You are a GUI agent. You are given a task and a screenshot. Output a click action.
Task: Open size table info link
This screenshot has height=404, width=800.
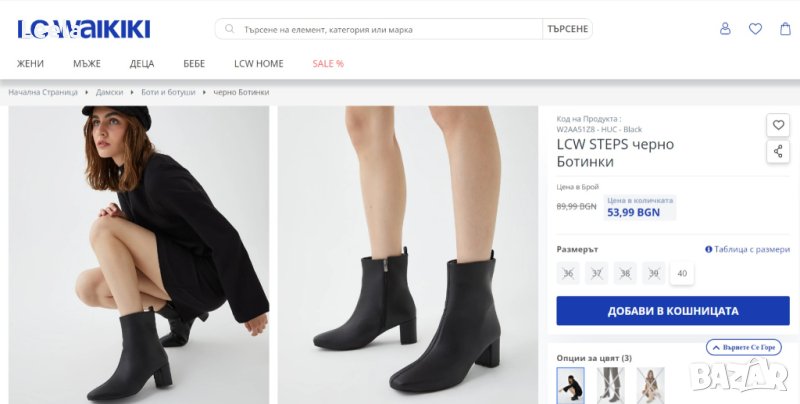tap(746, 249)
